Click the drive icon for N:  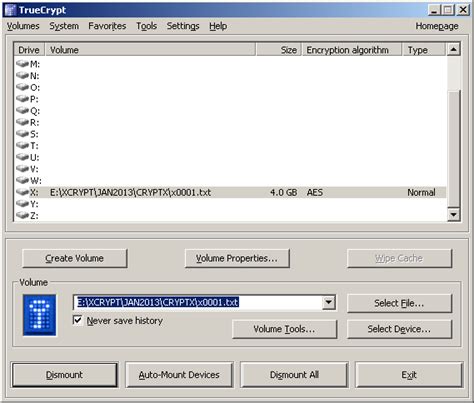(x=22, y=75)
